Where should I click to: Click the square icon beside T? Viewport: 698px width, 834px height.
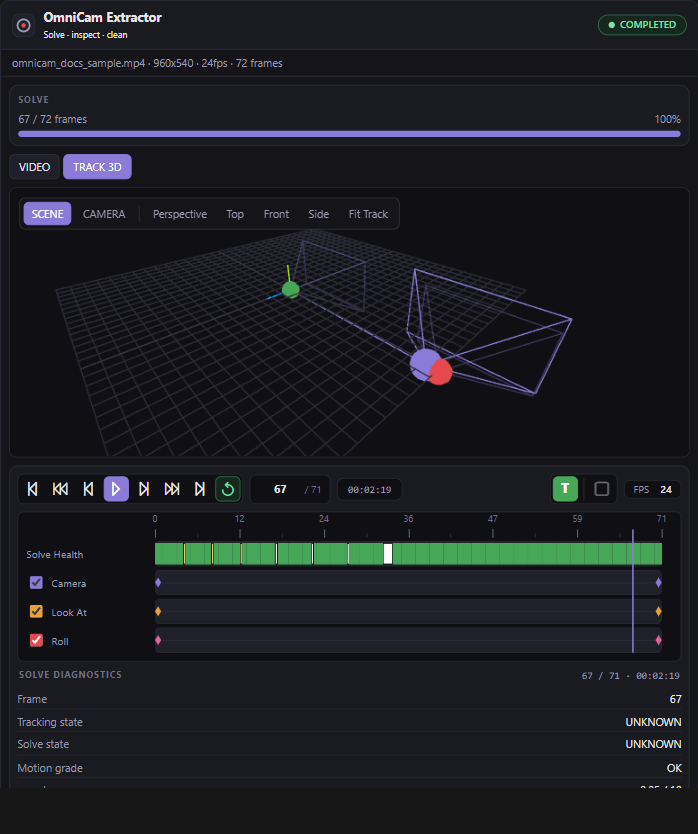coord(602,489)
